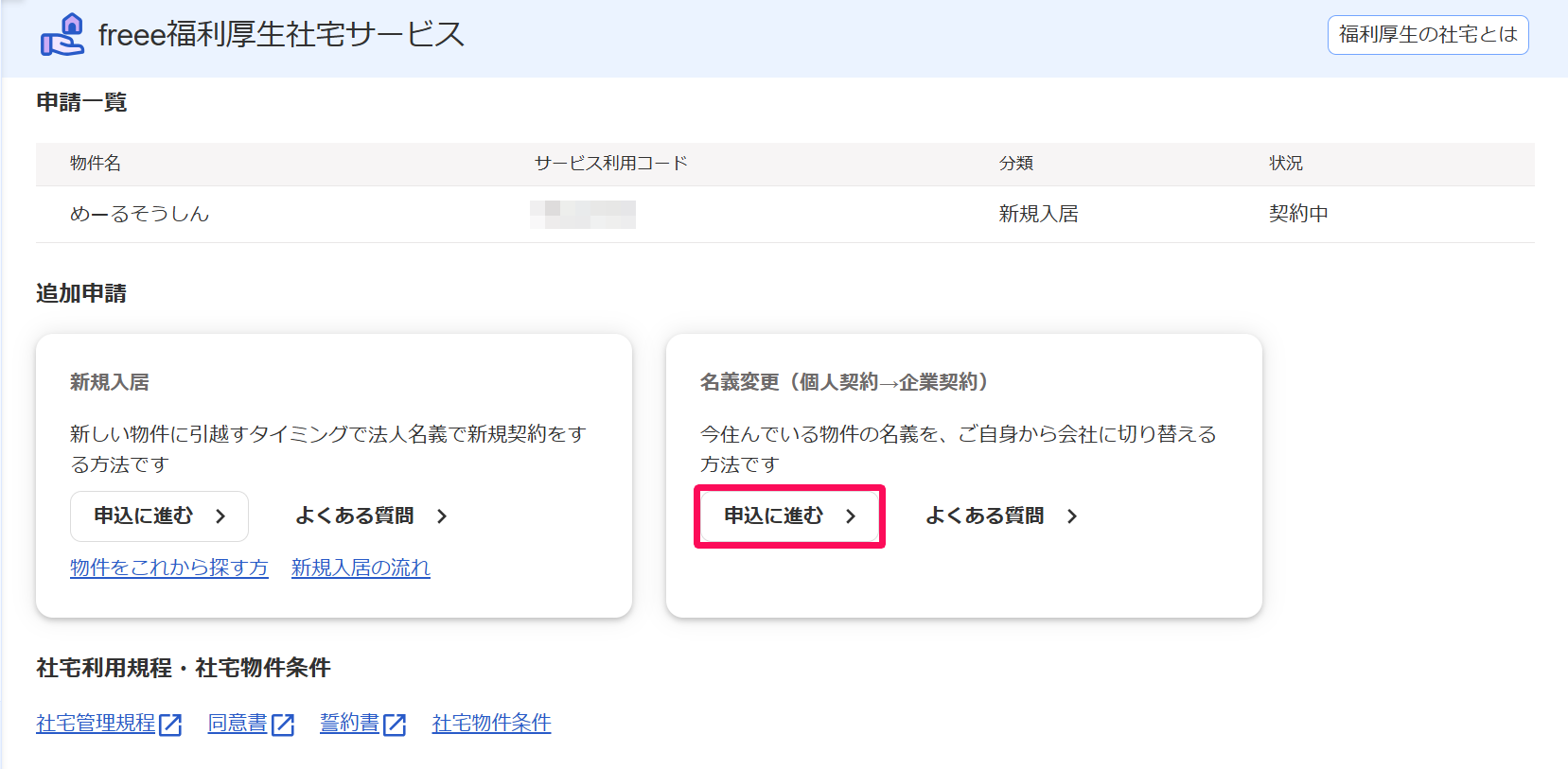
Task: Open よくある質問 in the 名義変更 card
Action: [x=985, y=516]
